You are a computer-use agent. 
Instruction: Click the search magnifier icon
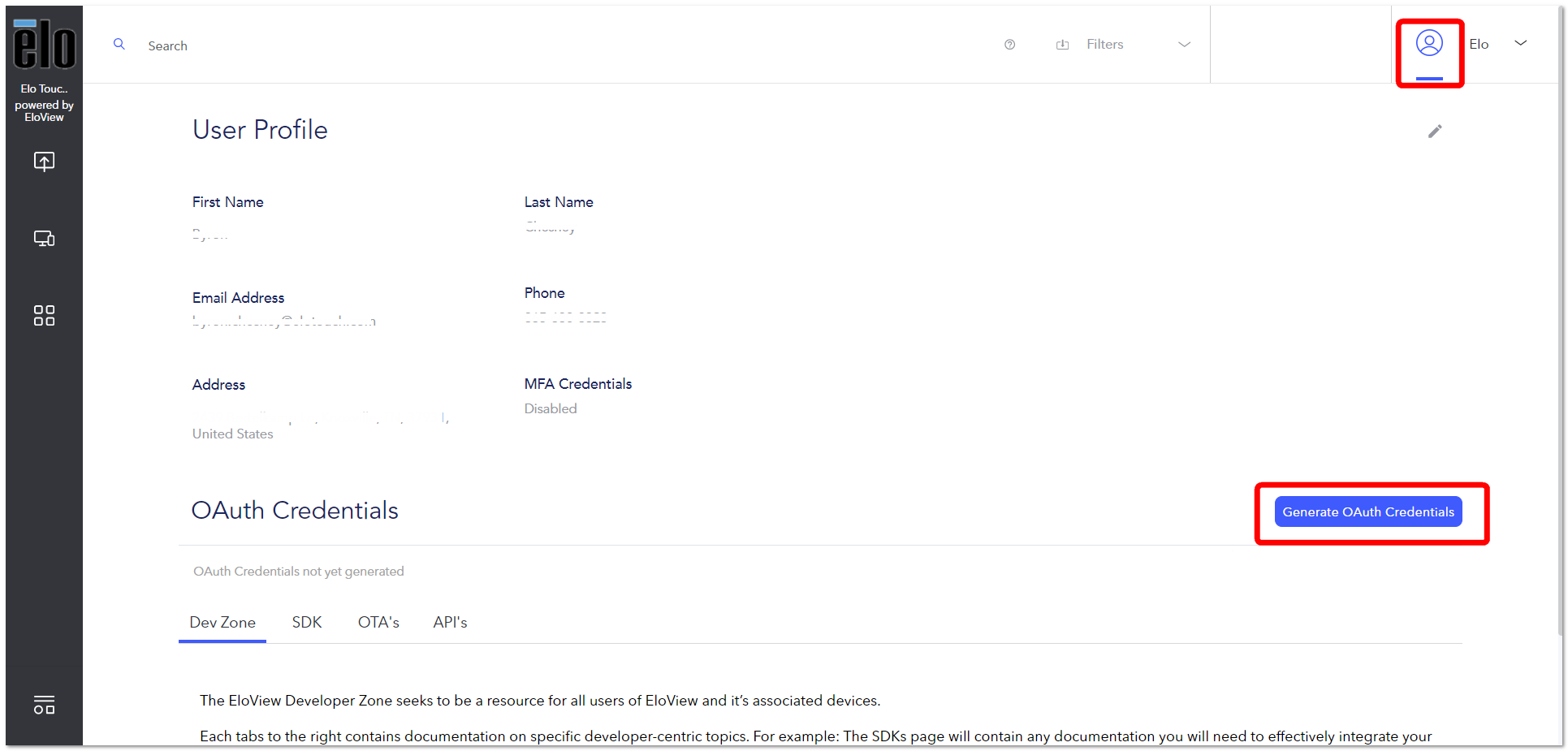119,44
